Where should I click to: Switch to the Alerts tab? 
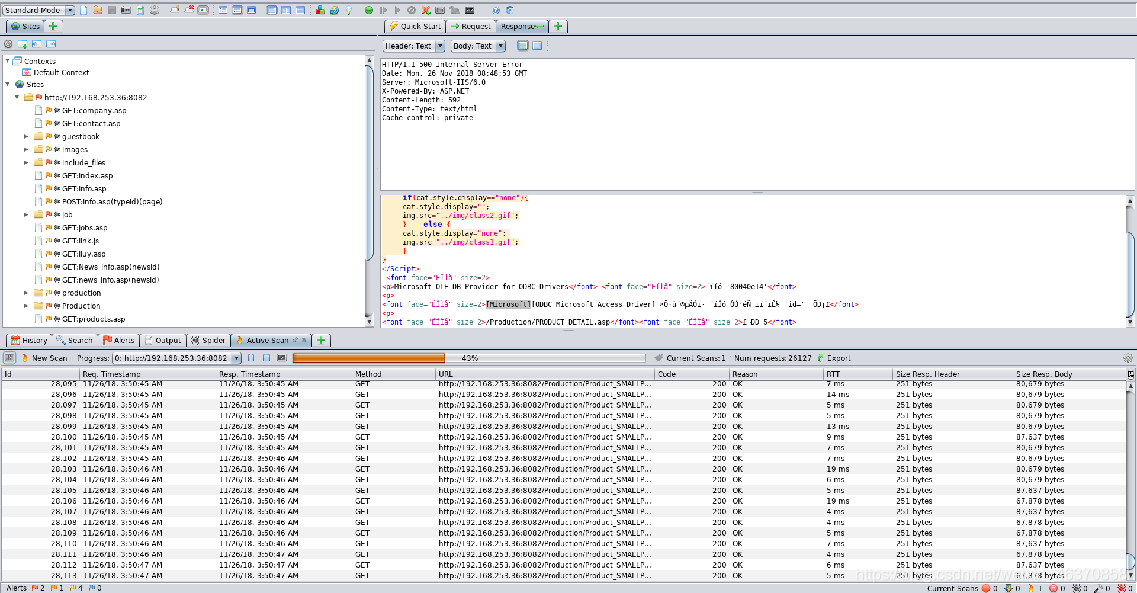(x=119, y=340)
